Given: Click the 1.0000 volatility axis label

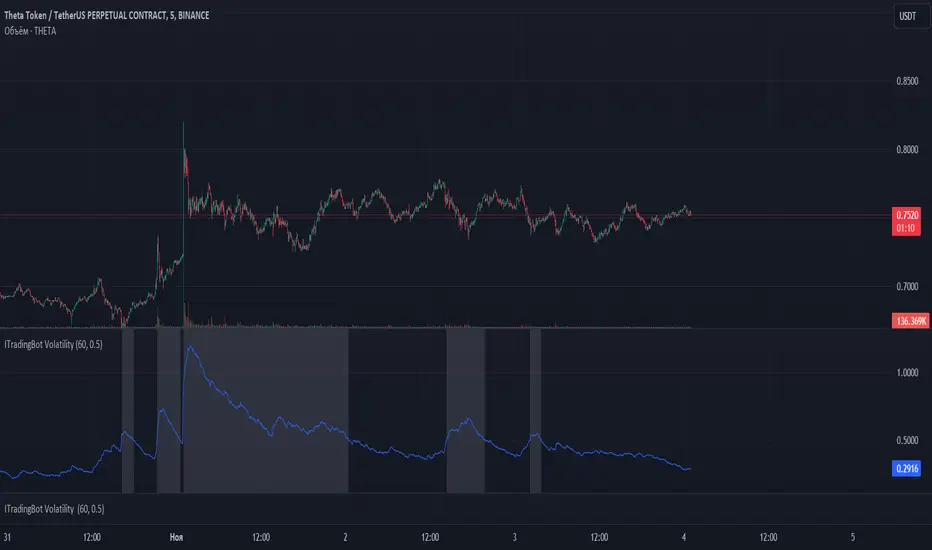Looking at the screenshot, I should click(x=907, y=373).
